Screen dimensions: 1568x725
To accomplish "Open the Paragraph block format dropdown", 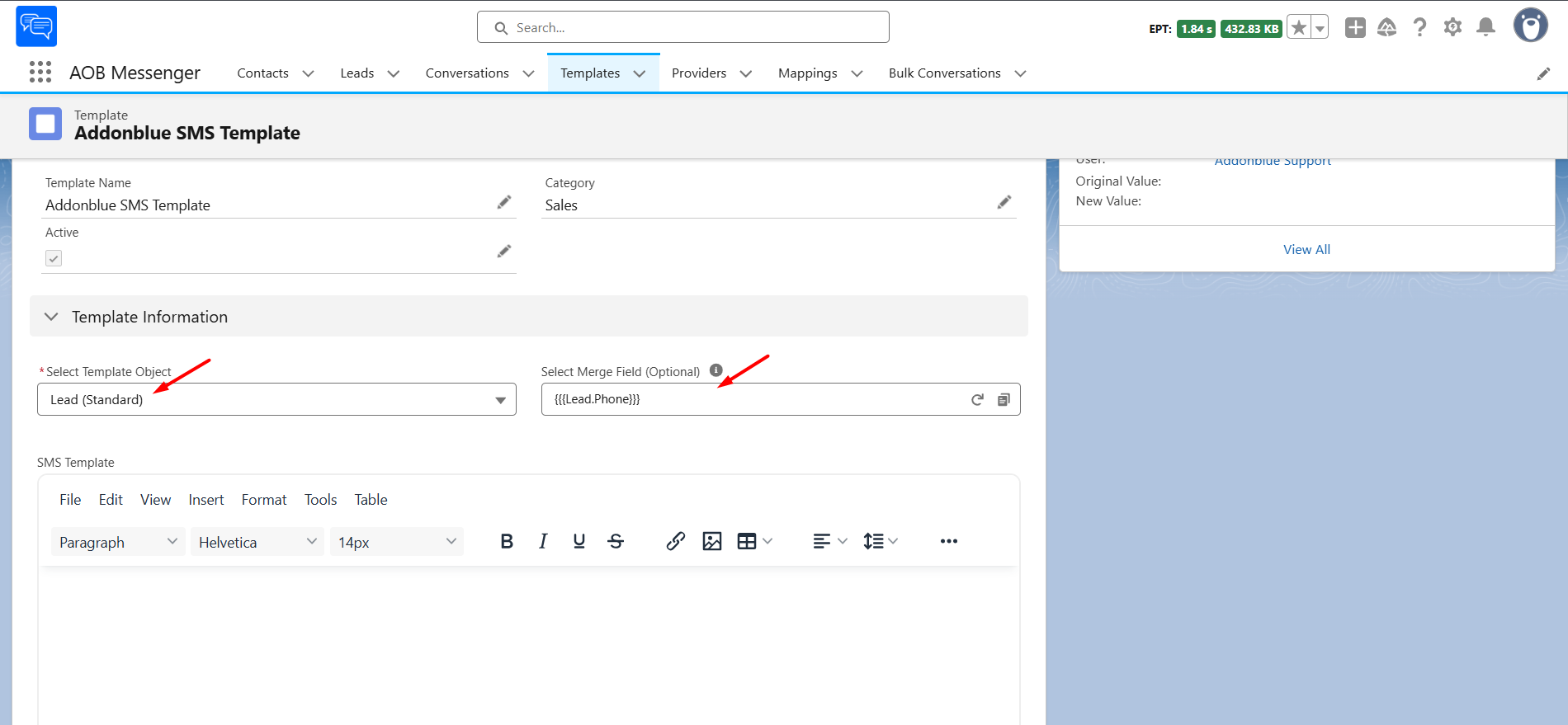I will pos(118,542).
